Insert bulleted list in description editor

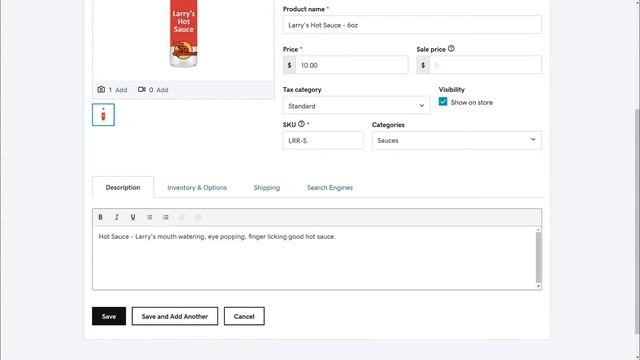[x=149, y=217]
